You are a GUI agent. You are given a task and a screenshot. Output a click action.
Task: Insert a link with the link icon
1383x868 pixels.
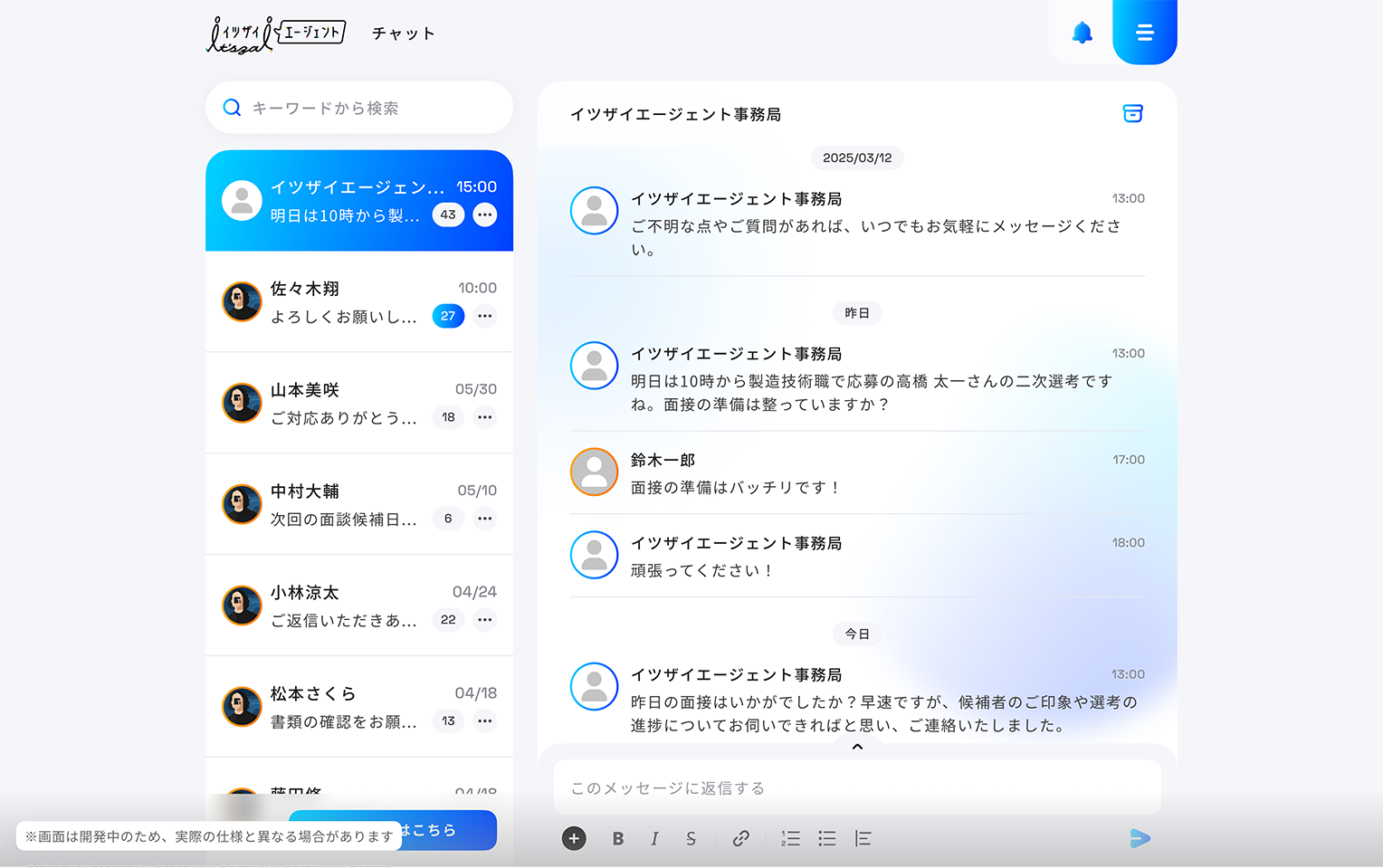pos(740,839)
